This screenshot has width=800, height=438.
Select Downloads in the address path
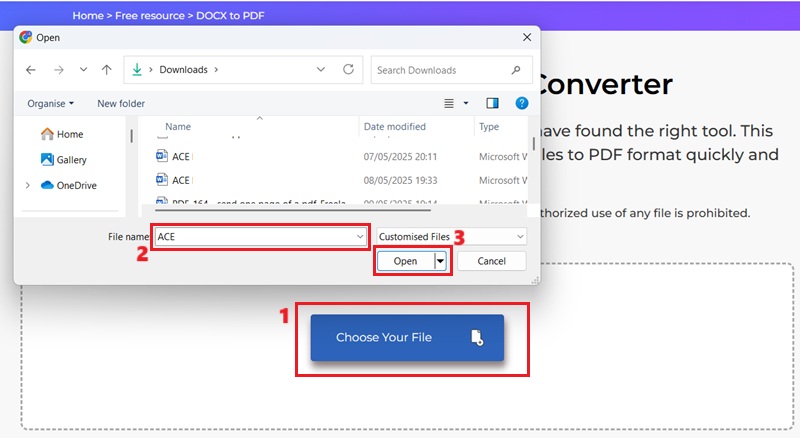click(x=183, y=69)
